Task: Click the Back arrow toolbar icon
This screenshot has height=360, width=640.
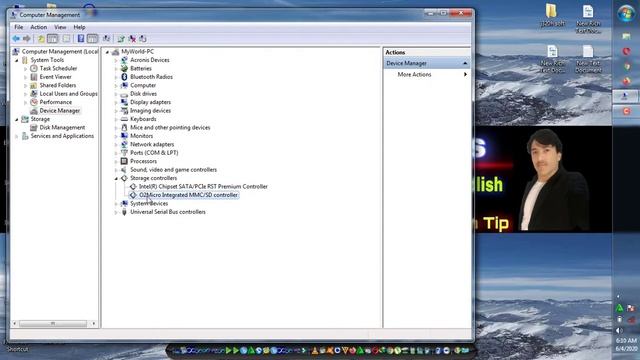Action: pos(16,39)
